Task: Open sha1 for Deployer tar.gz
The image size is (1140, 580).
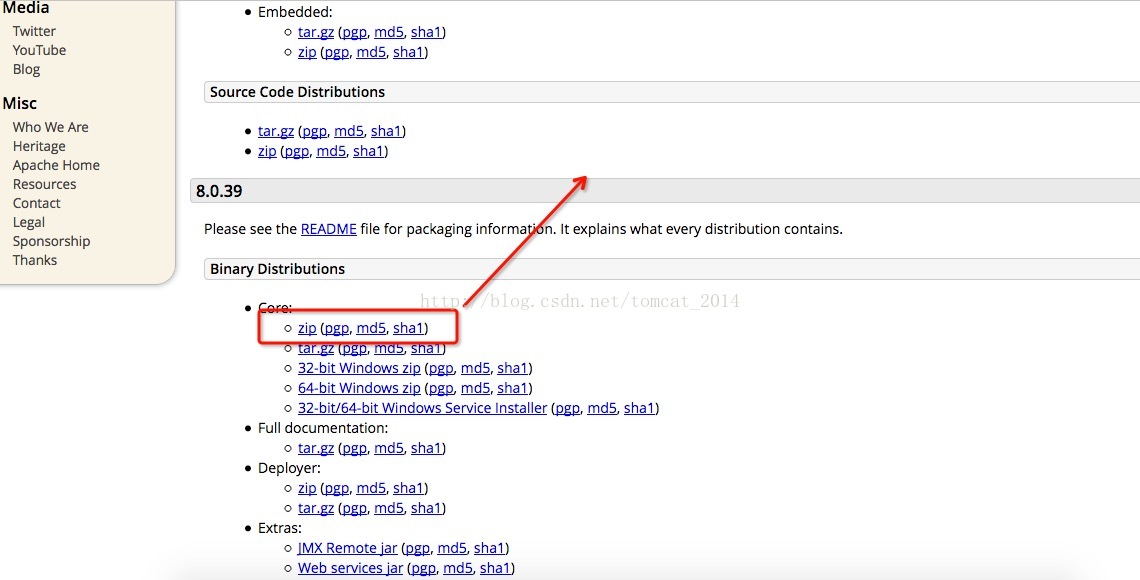Action: 426,508
